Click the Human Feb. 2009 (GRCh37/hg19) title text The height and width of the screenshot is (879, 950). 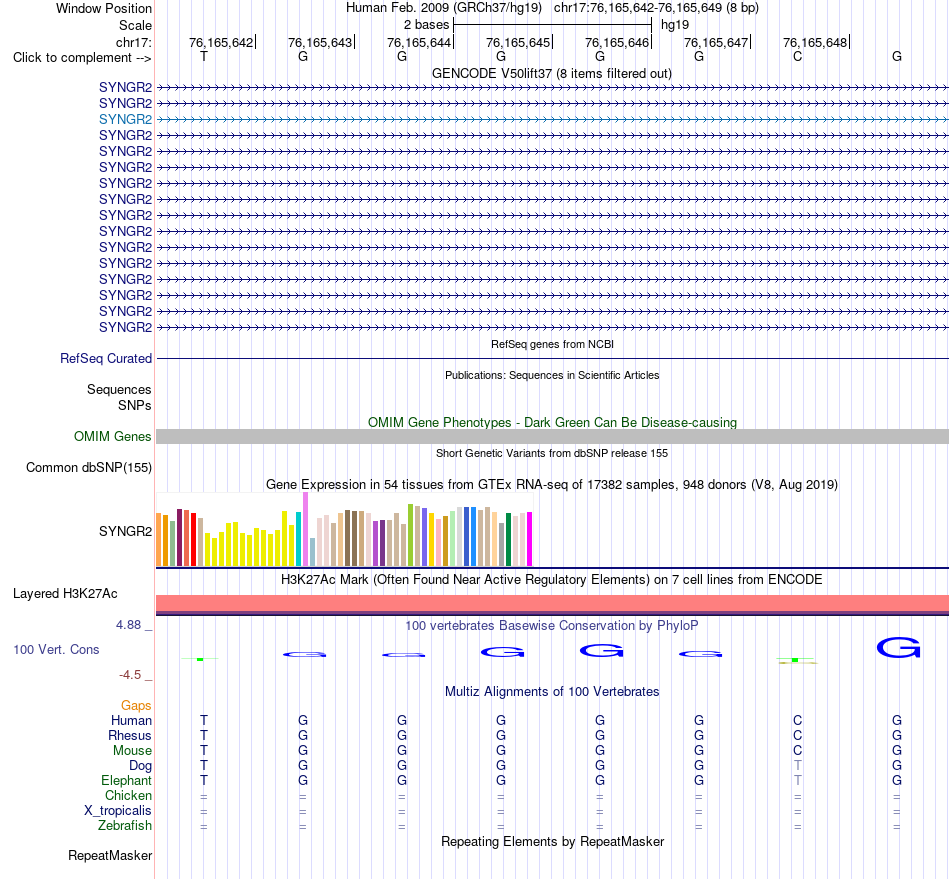click(443, 8)
